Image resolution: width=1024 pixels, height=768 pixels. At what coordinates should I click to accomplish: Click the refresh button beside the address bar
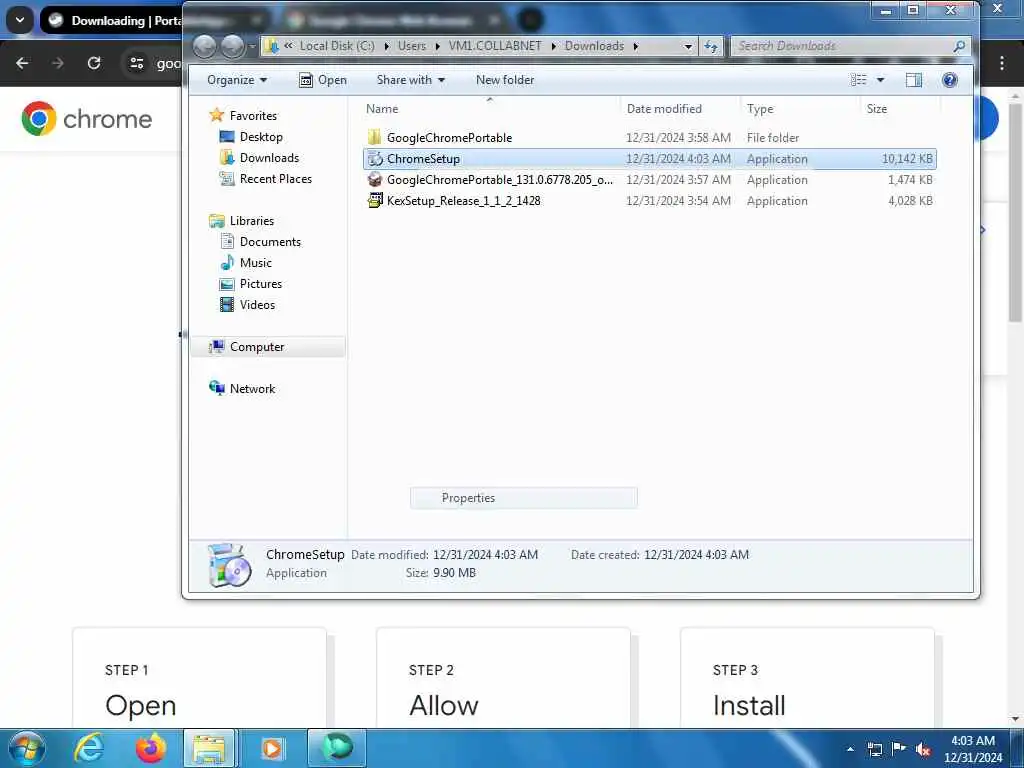(711, 46)
